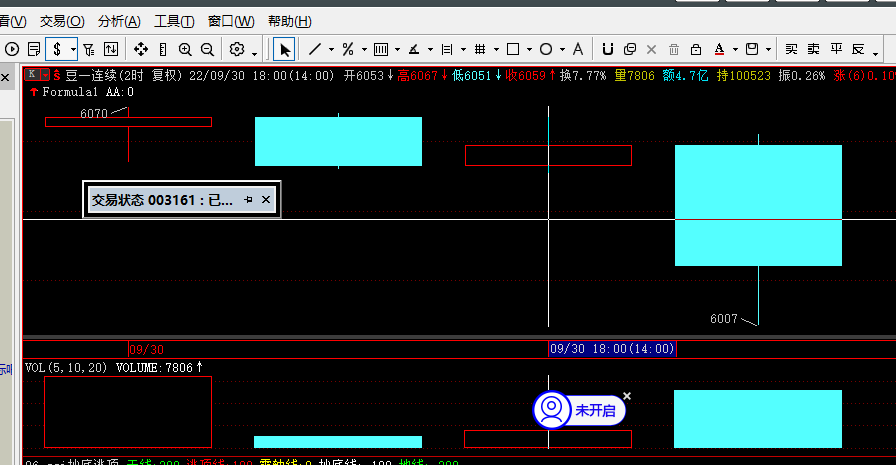Open the 窗口(W) menu

coord(231,22)
